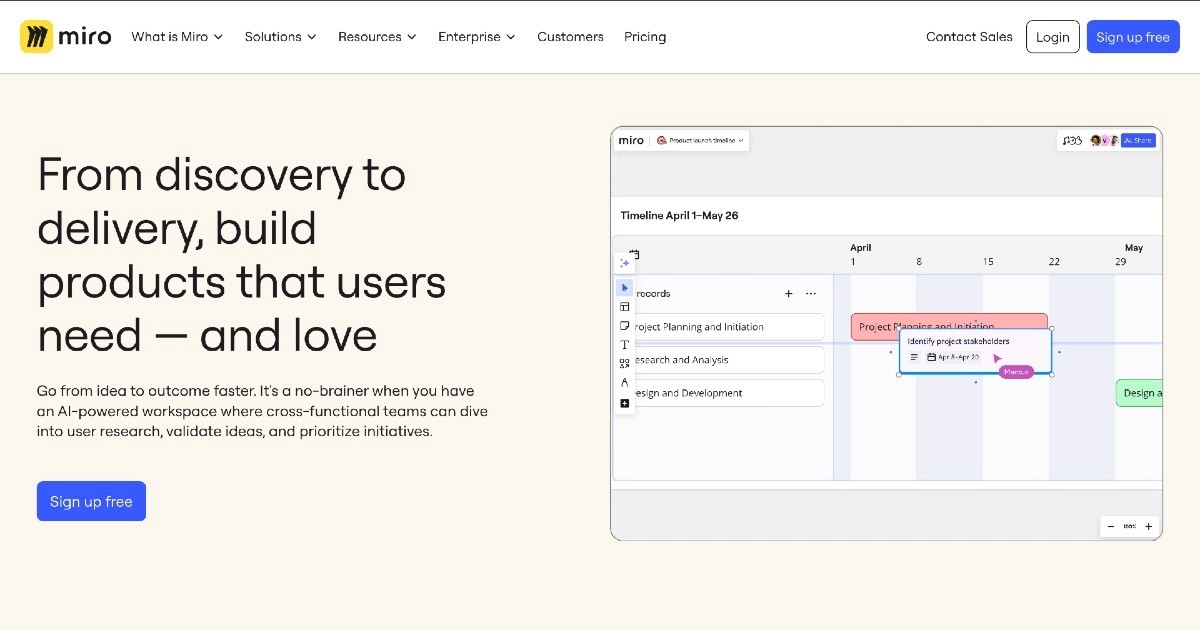Click the Miro logo in the header
The image size is (1200, 630).
(66, 37)
